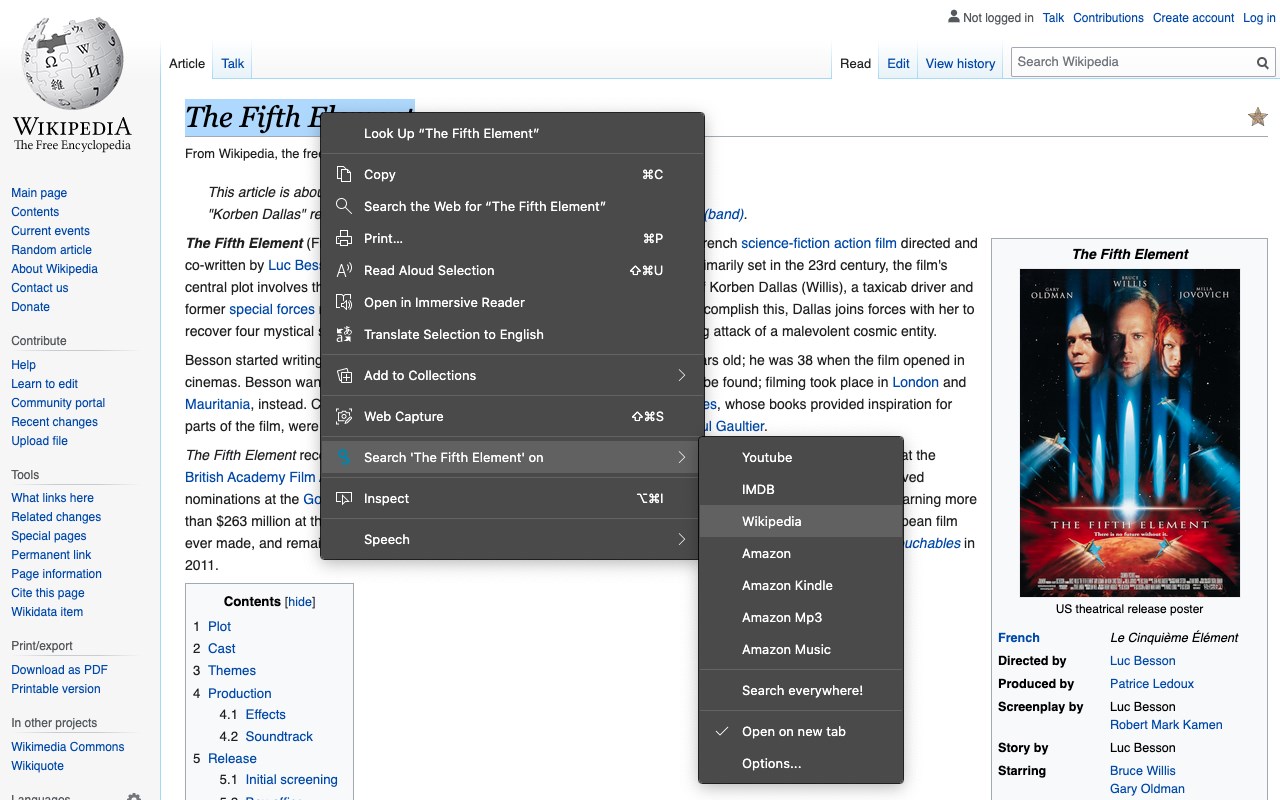
Task: Click the Mauritania link in article
Action: 217,404
